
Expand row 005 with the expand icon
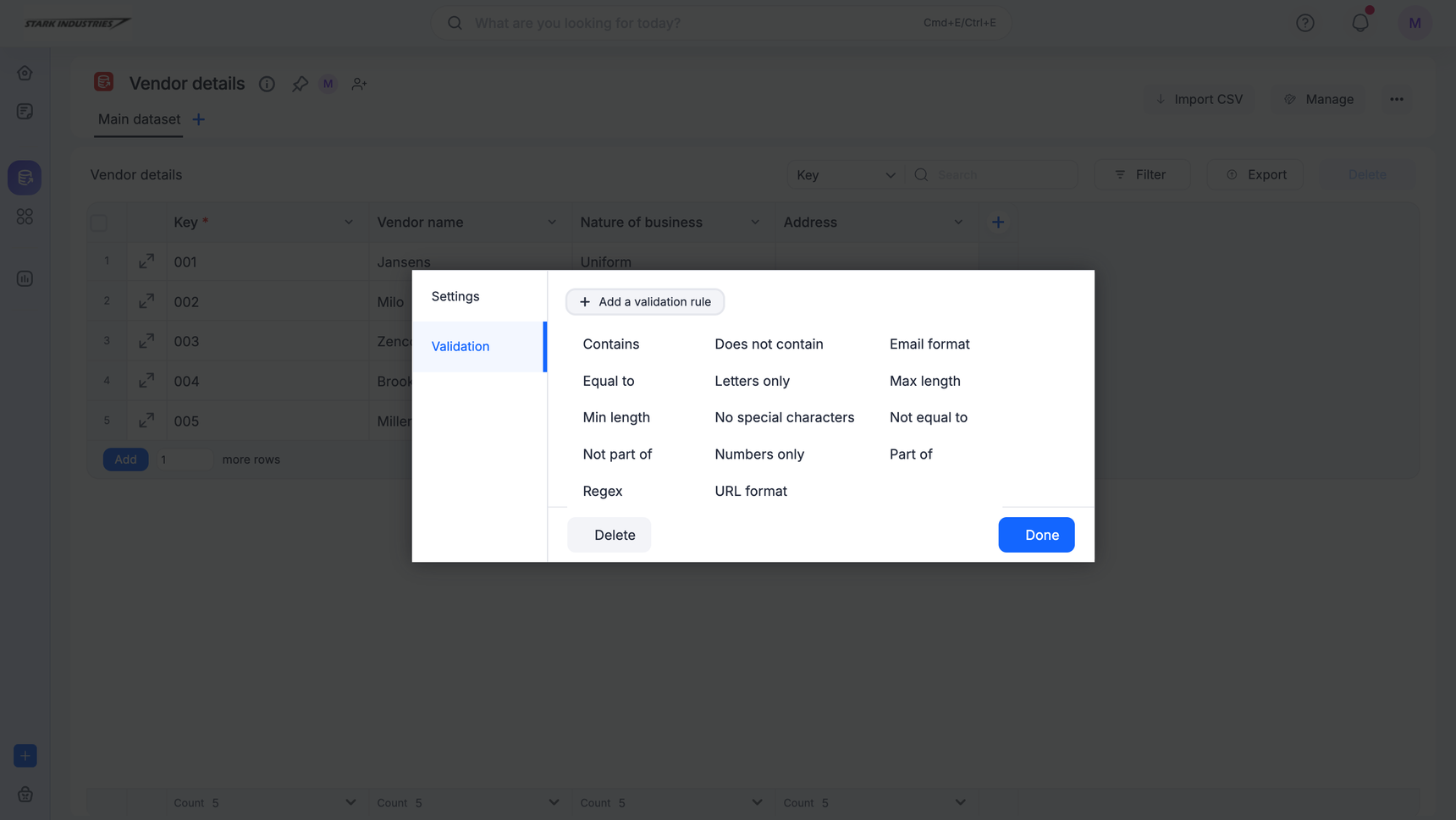pyautogui.click(x=146, y=421)
